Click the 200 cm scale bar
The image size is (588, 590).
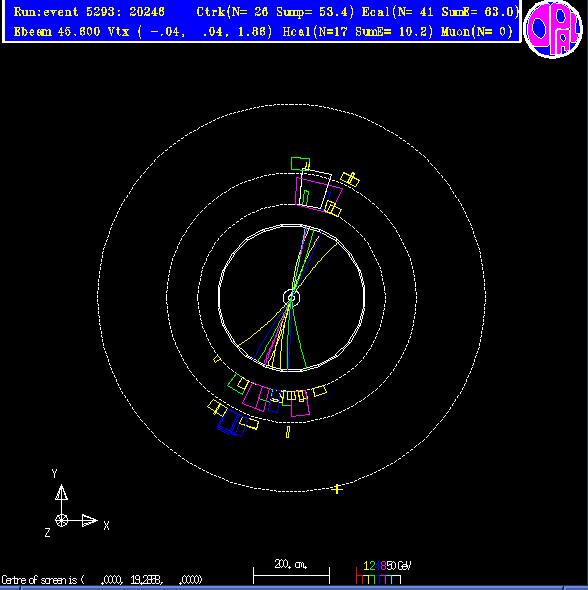pyautogui.click(x=291, y=571)
